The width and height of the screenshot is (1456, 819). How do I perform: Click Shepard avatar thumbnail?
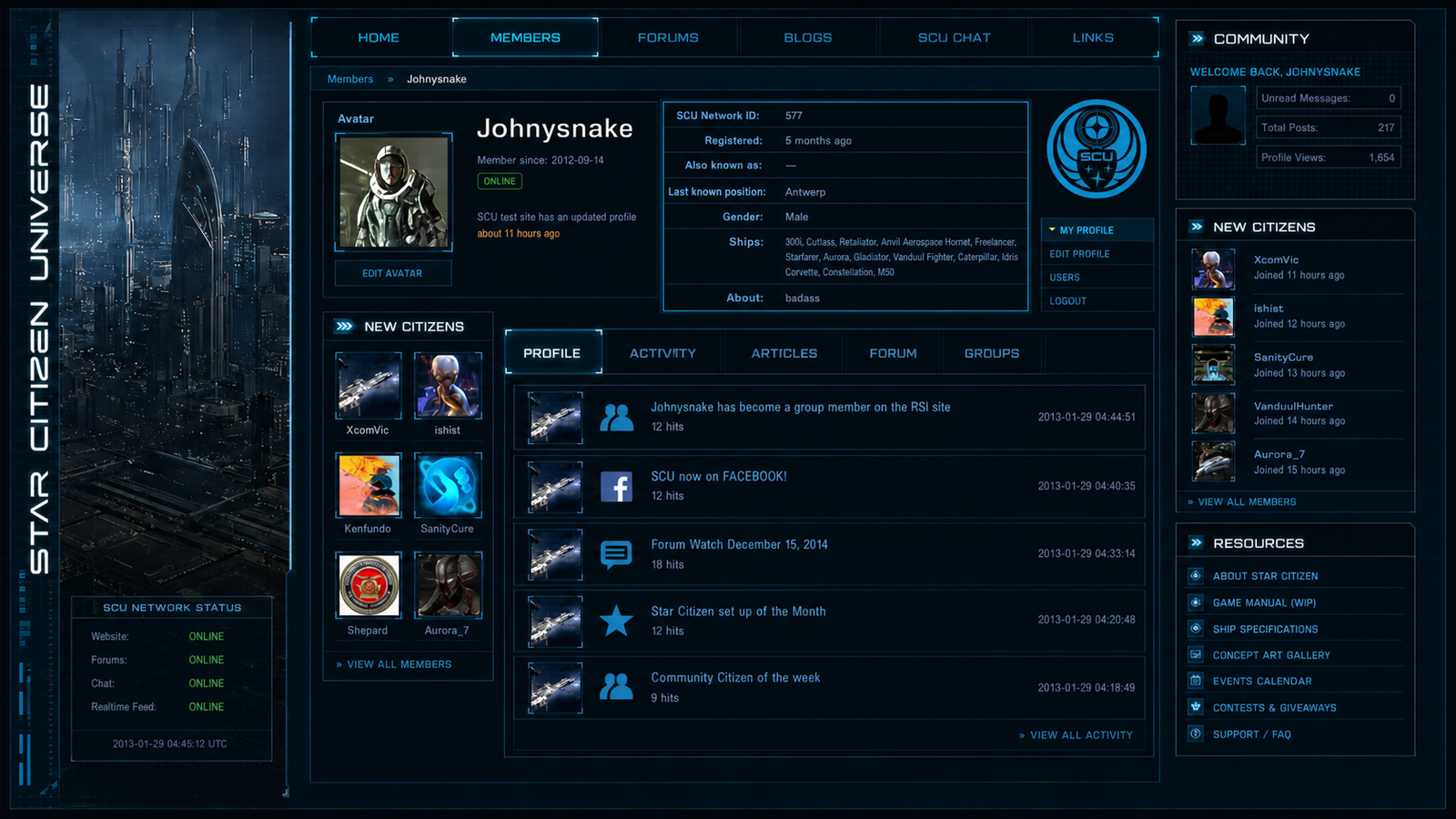368,585
